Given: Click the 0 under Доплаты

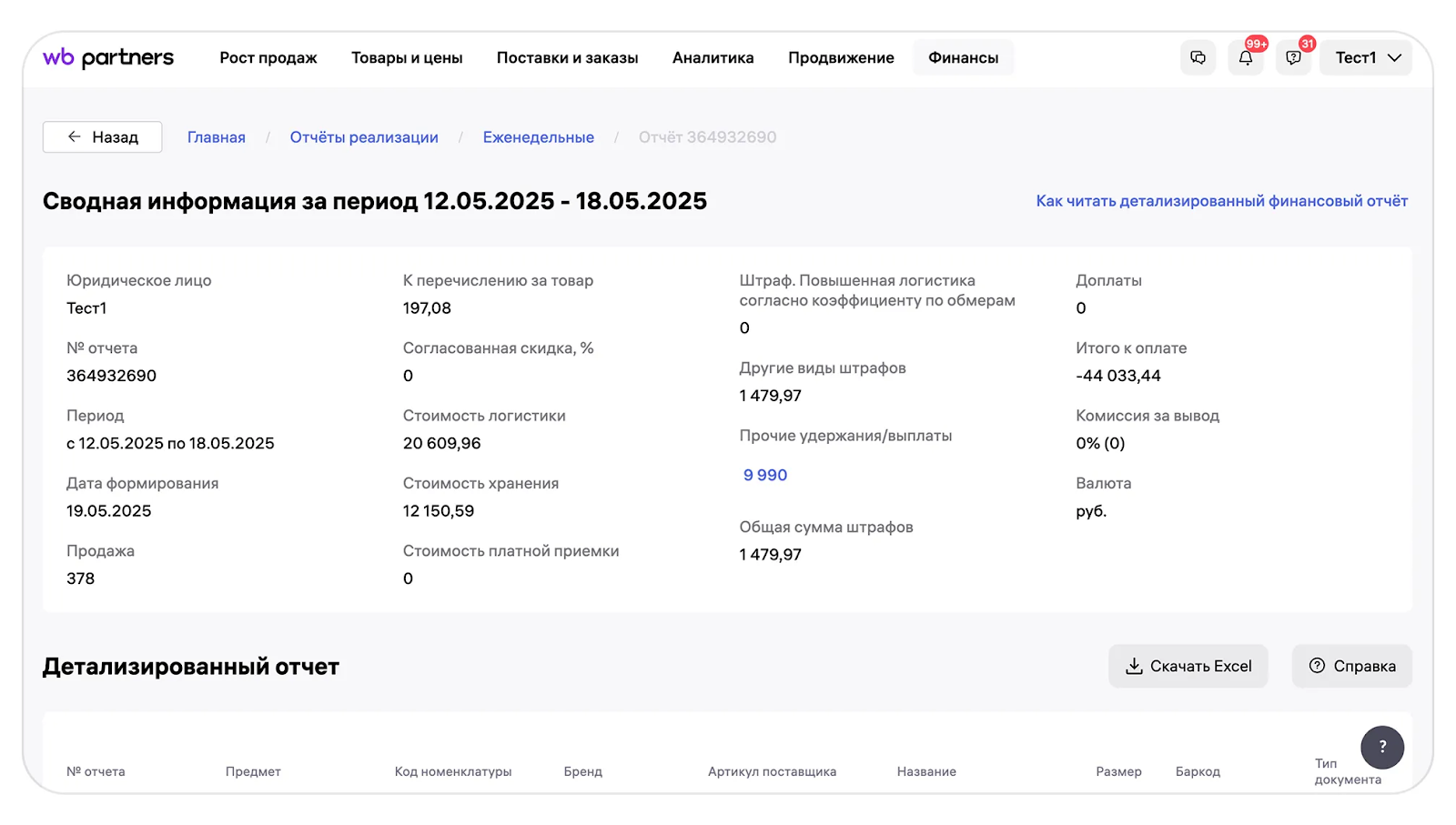Looking at the screenshot, I should point(1081,308).
